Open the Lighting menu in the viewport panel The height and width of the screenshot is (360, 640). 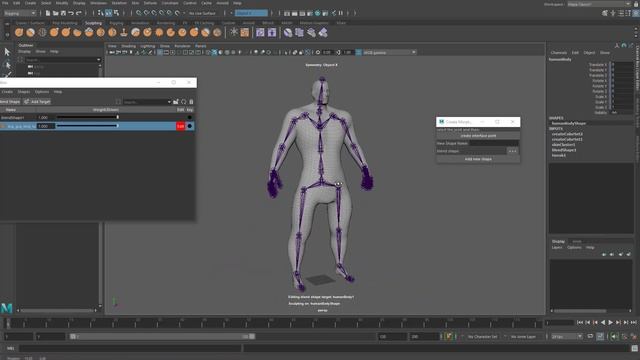147,46
